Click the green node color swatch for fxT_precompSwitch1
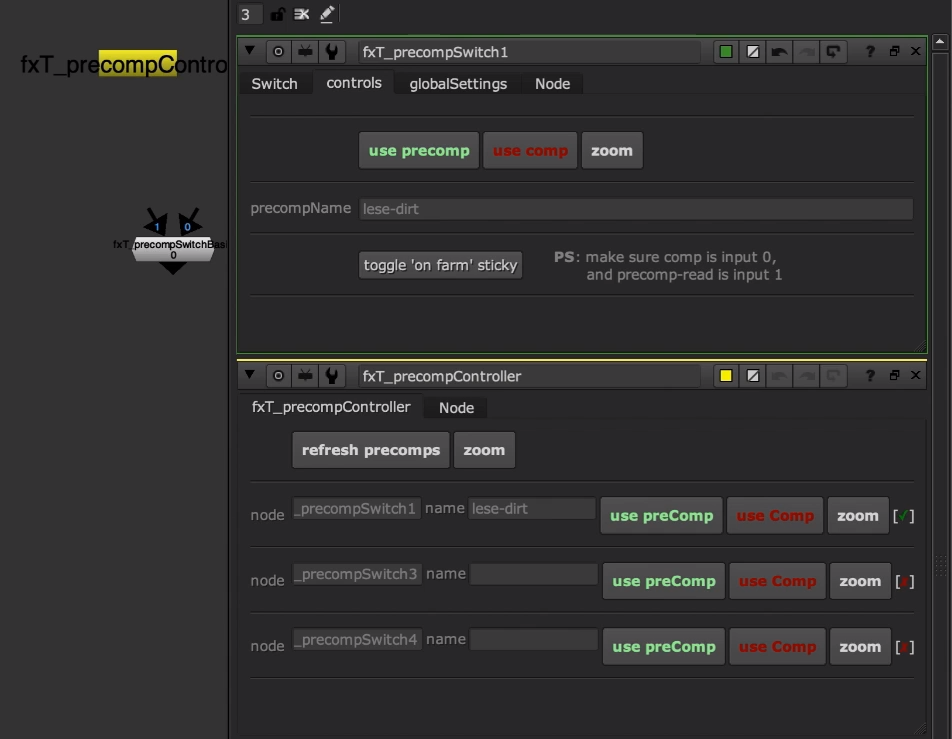Viewport: 952px width, 739px height. tap(726, 51)
